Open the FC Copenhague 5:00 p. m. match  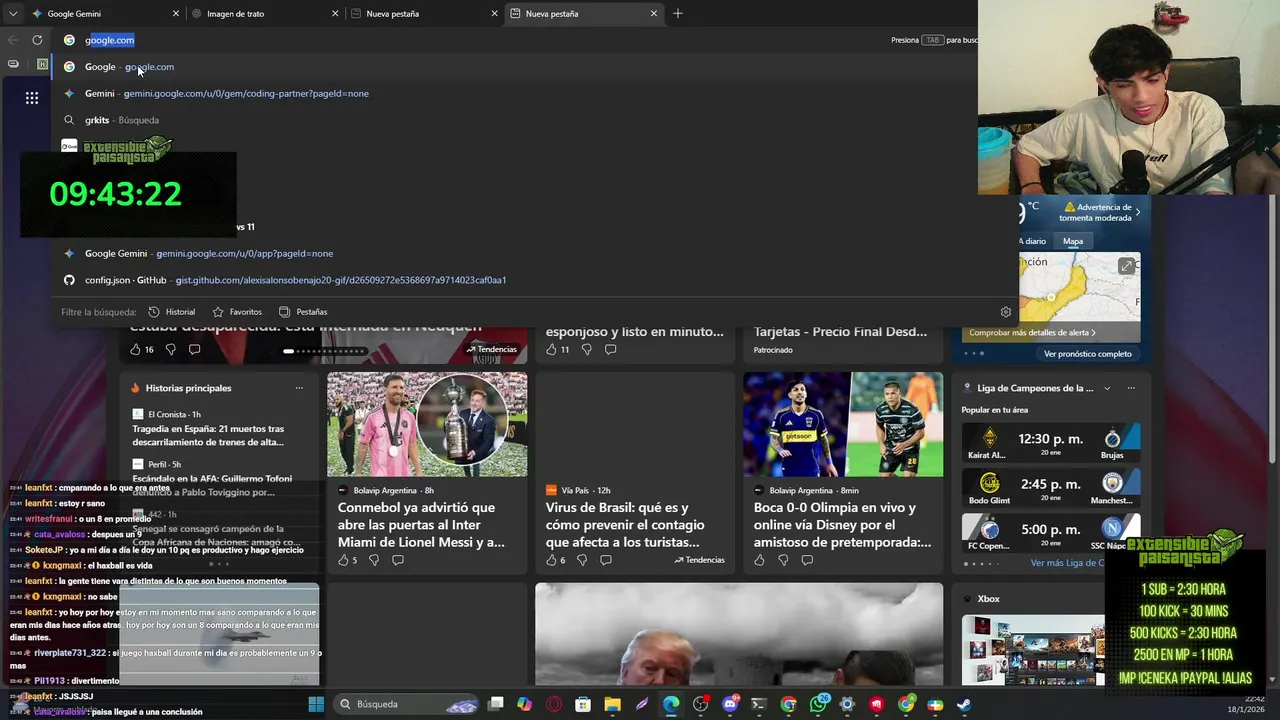[1051, 533]
